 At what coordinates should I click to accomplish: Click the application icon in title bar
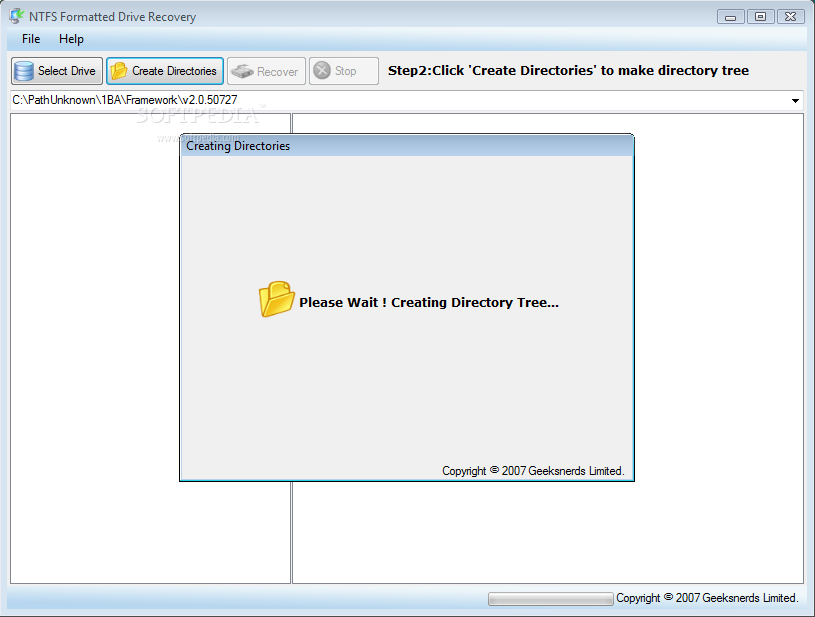click(16, 16)
